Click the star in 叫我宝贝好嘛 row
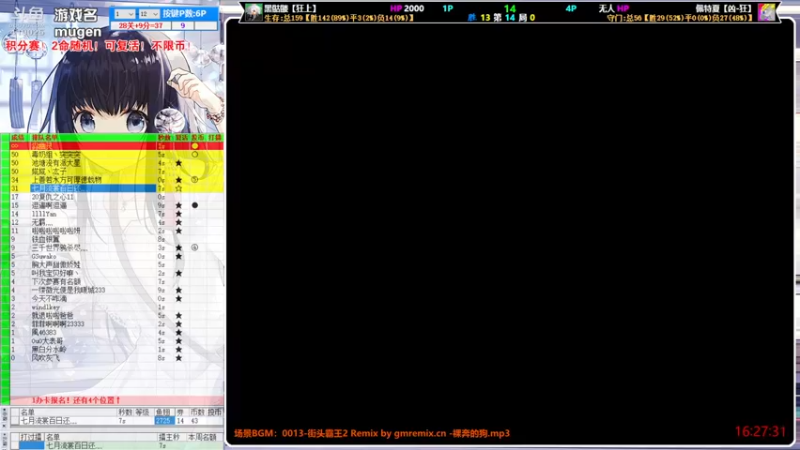The height and width of the screenshot is (450, 800). coord(179,273)
